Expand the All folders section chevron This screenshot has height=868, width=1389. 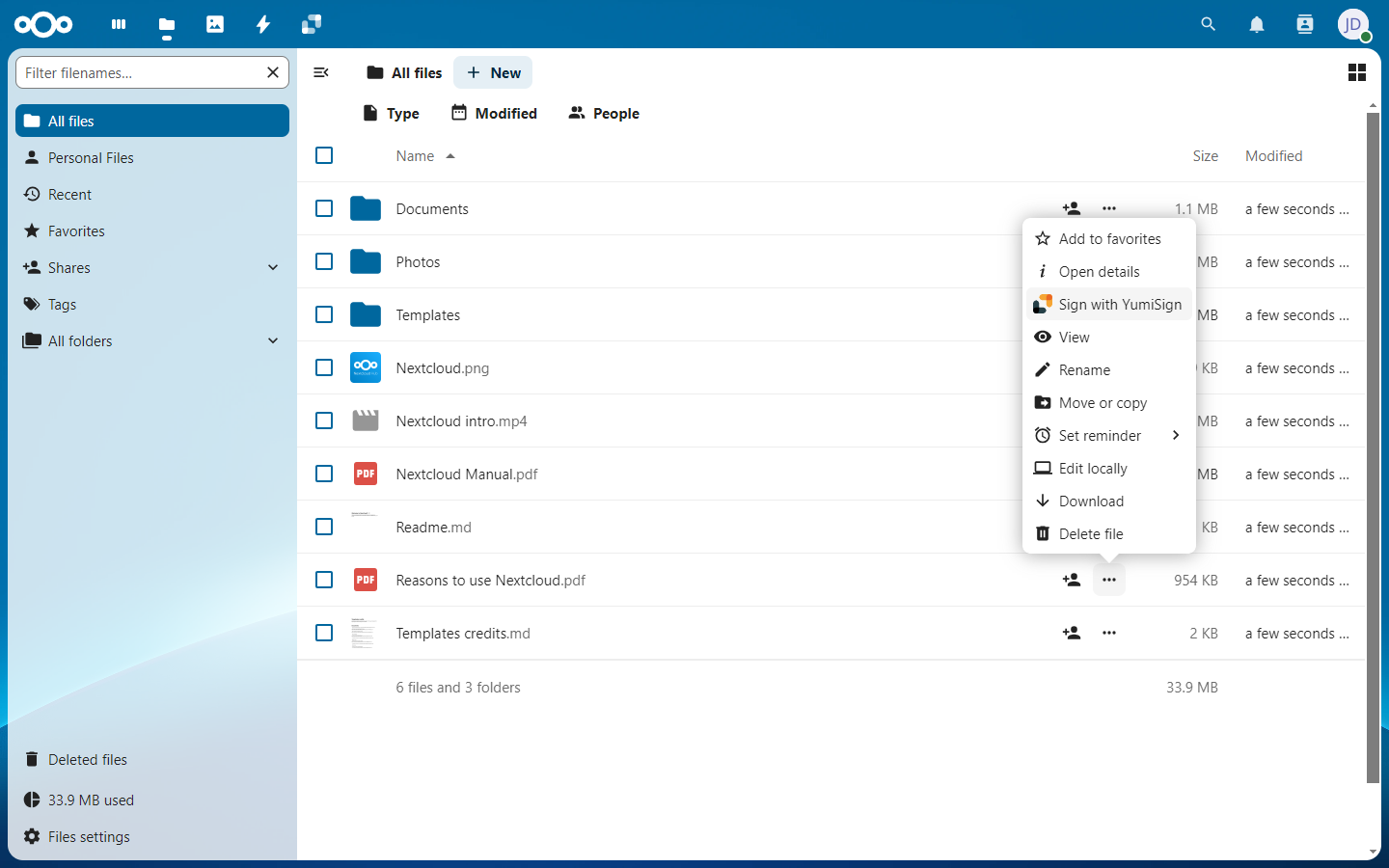click(273, 340)
